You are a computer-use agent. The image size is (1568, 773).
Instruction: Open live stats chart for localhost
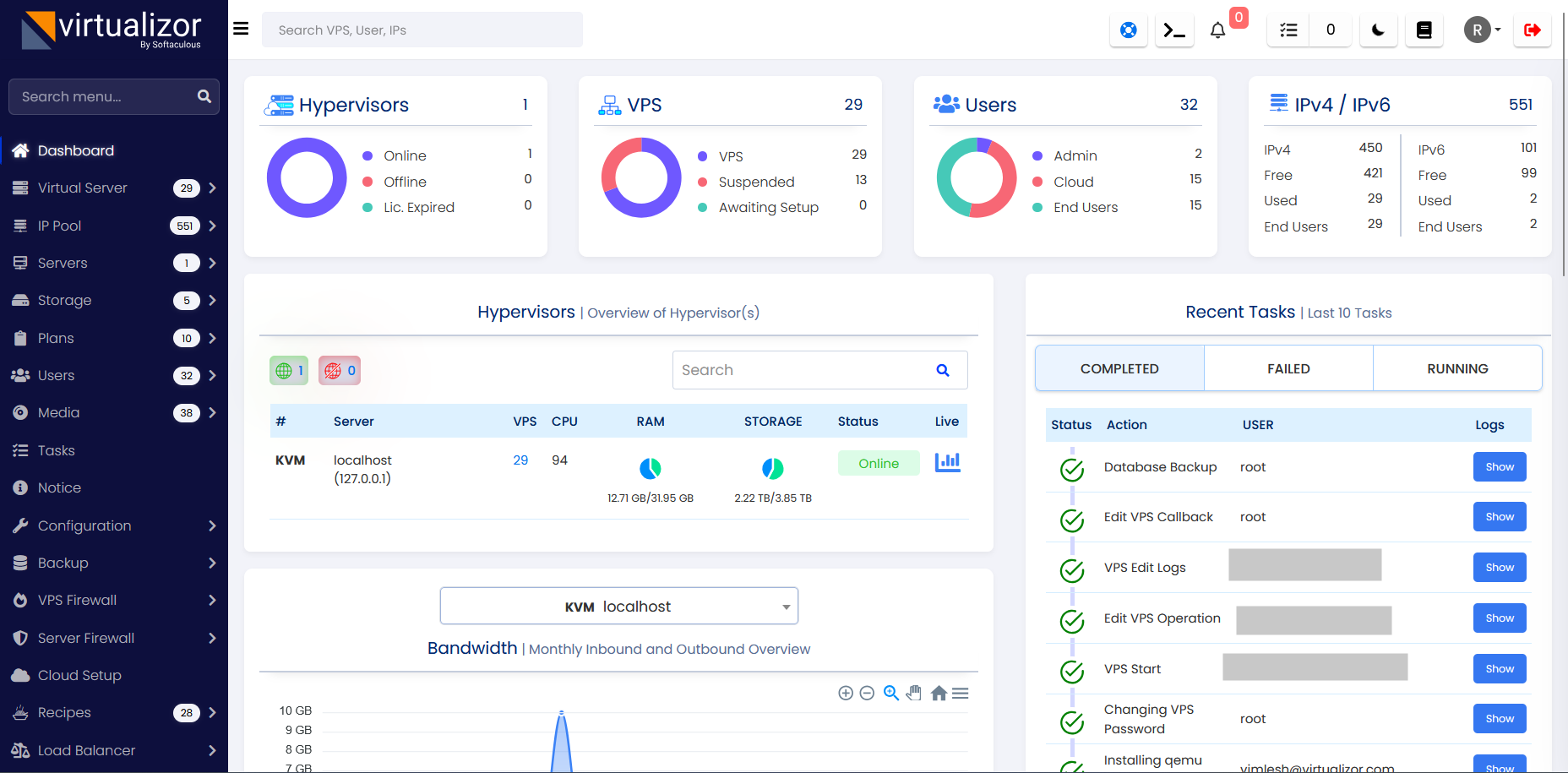(947, 462)
